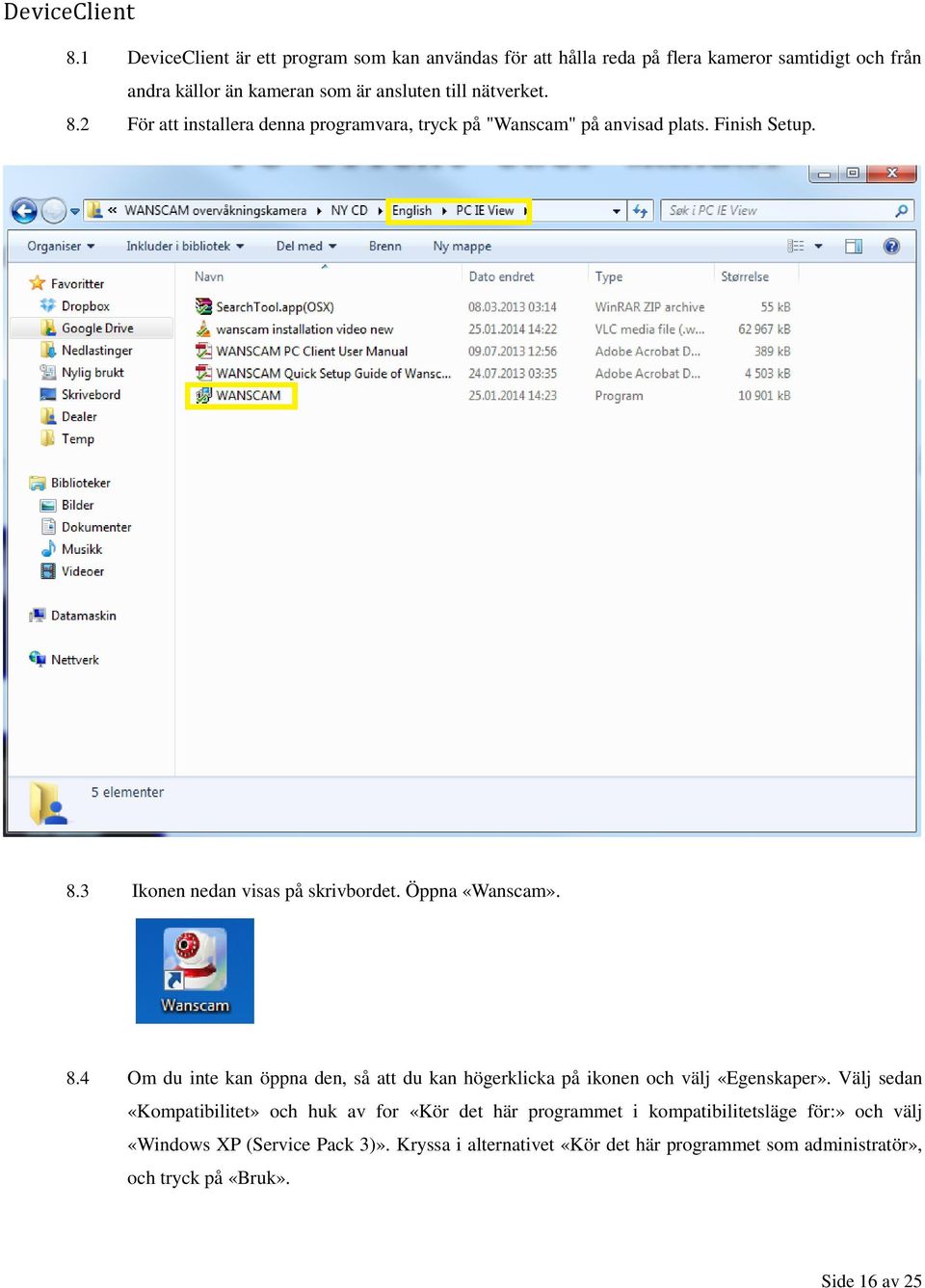This screenshot has width=925, height=1288.
Task: Click the date '24.07.2013 03:35'
Action: point(513,373)
